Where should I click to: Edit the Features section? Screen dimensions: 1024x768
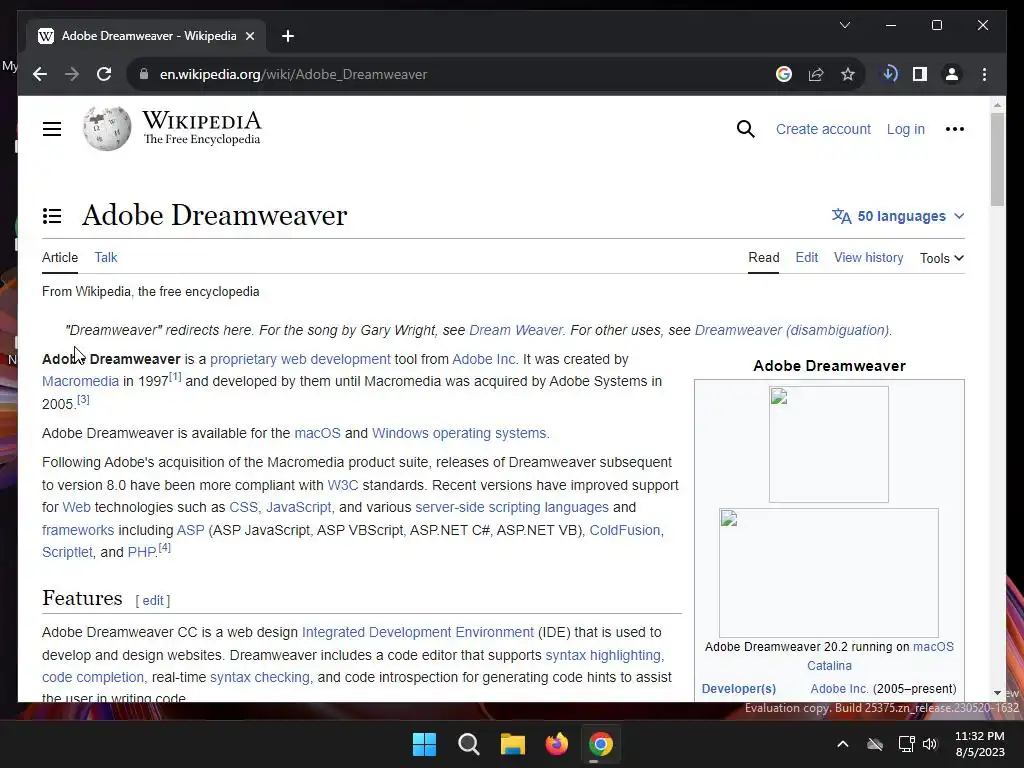153,601
